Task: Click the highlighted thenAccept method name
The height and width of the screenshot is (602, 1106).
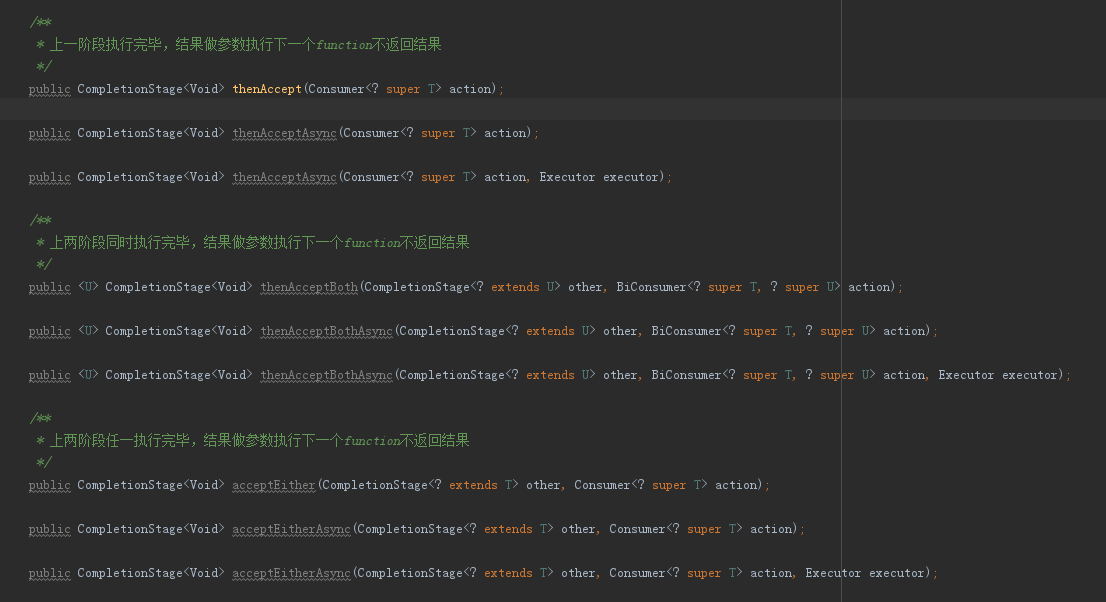Action: [267, 89]
